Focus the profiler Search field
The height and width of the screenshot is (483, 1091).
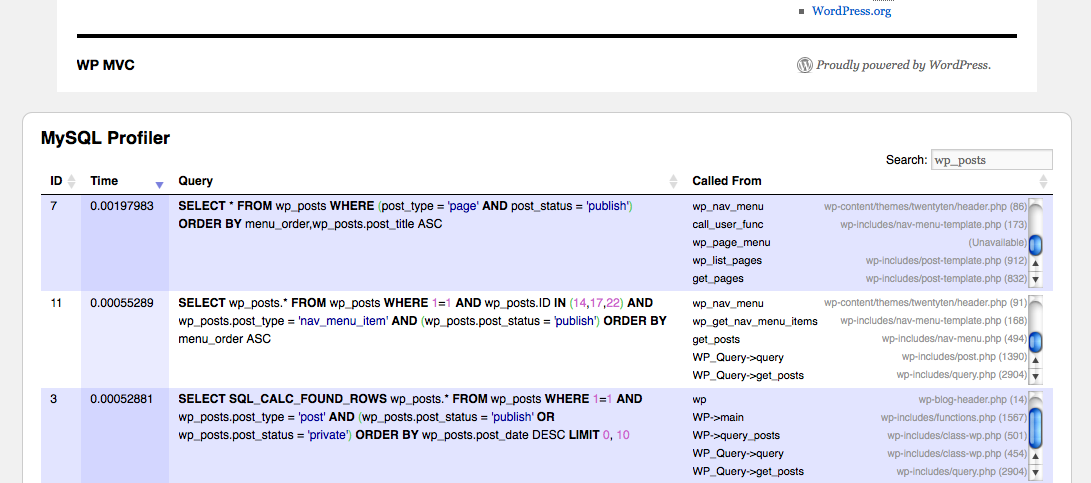tap(992, 159)
